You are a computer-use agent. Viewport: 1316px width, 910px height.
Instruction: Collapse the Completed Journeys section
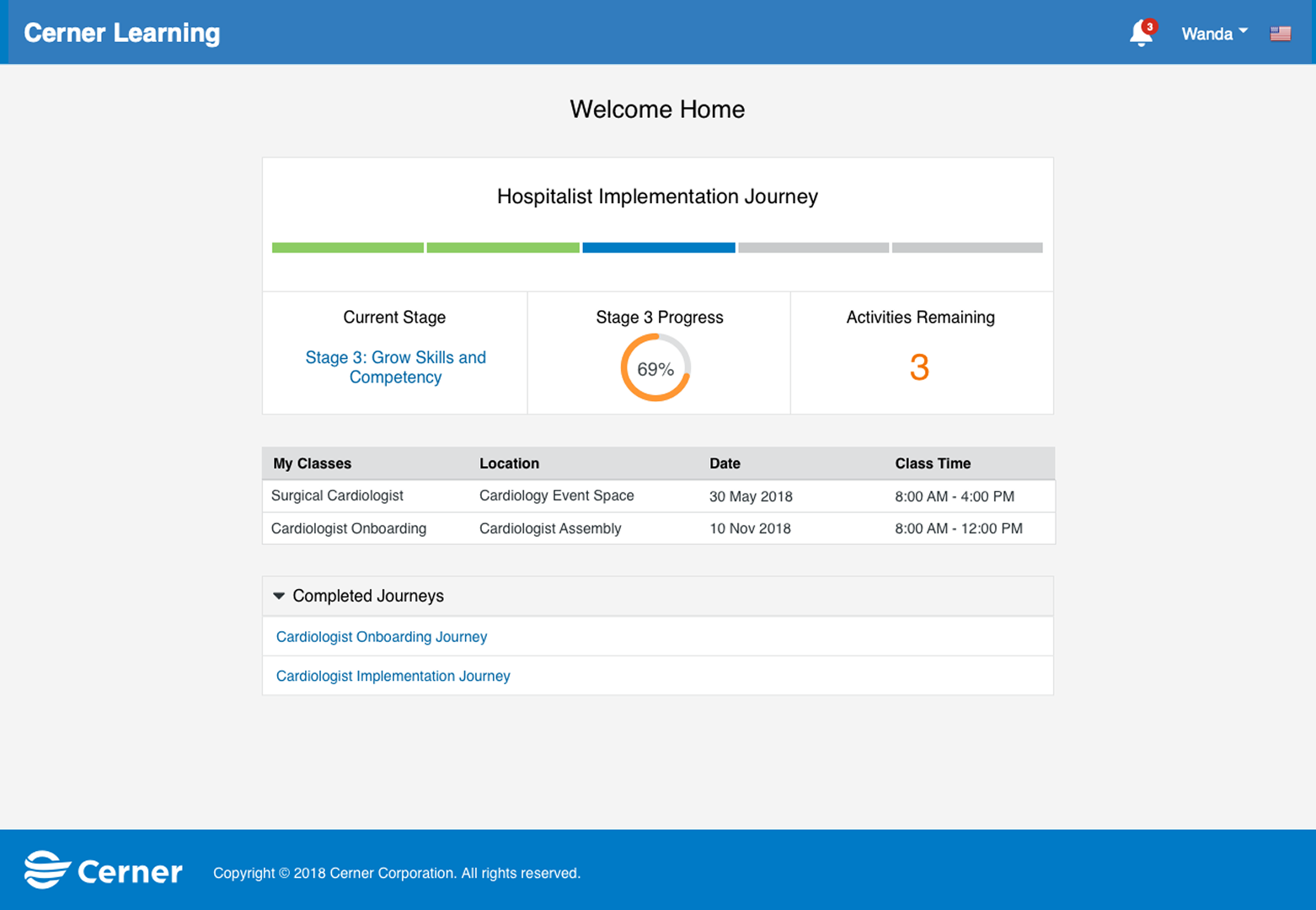pyautogui.click(x=279, y=596)
